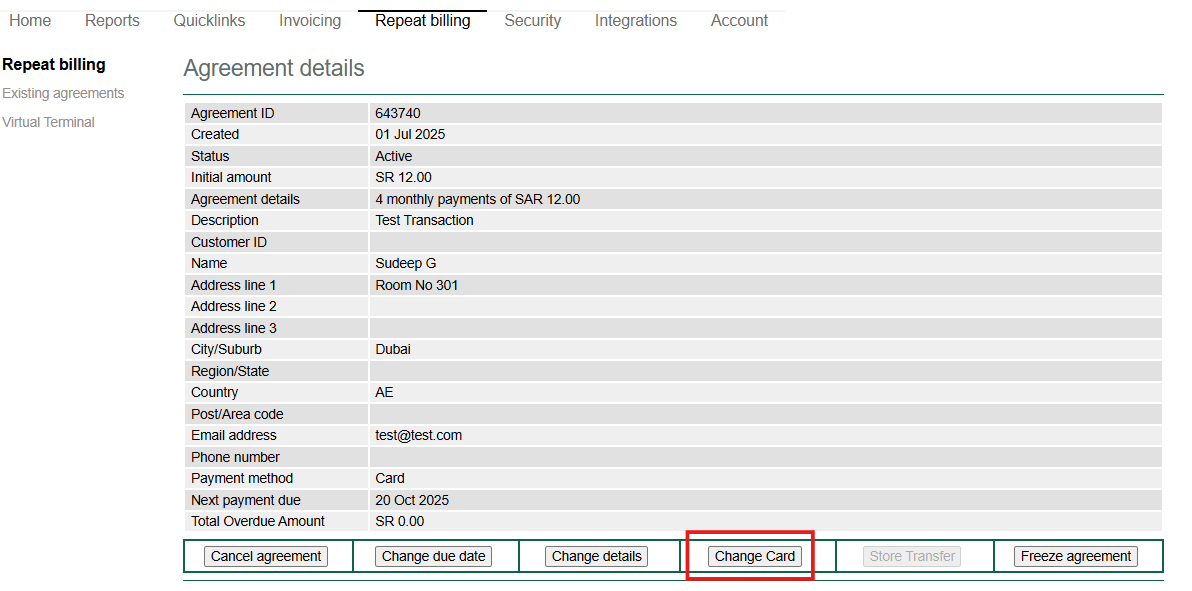
Task: Click the Agreement ID value 643740
Action: (398, 113)
